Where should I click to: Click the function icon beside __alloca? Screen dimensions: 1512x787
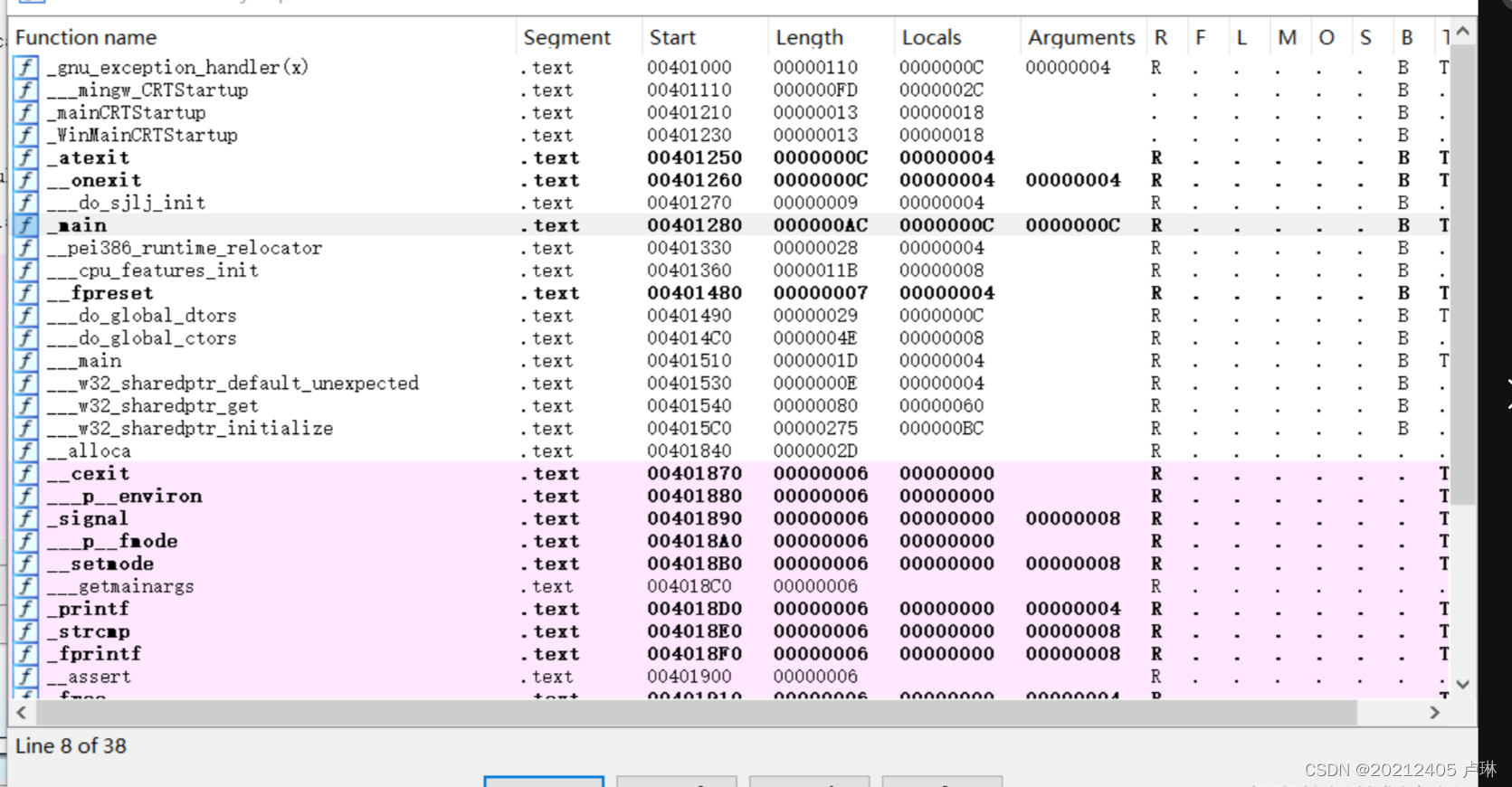pyautogui.click(x=25, y=451)
